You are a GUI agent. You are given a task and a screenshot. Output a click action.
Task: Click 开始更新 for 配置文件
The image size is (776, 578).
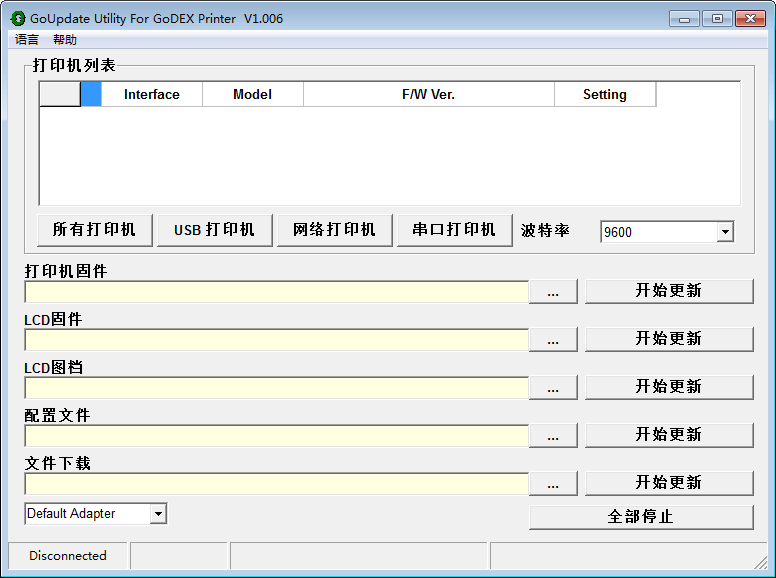coord(669,435)
